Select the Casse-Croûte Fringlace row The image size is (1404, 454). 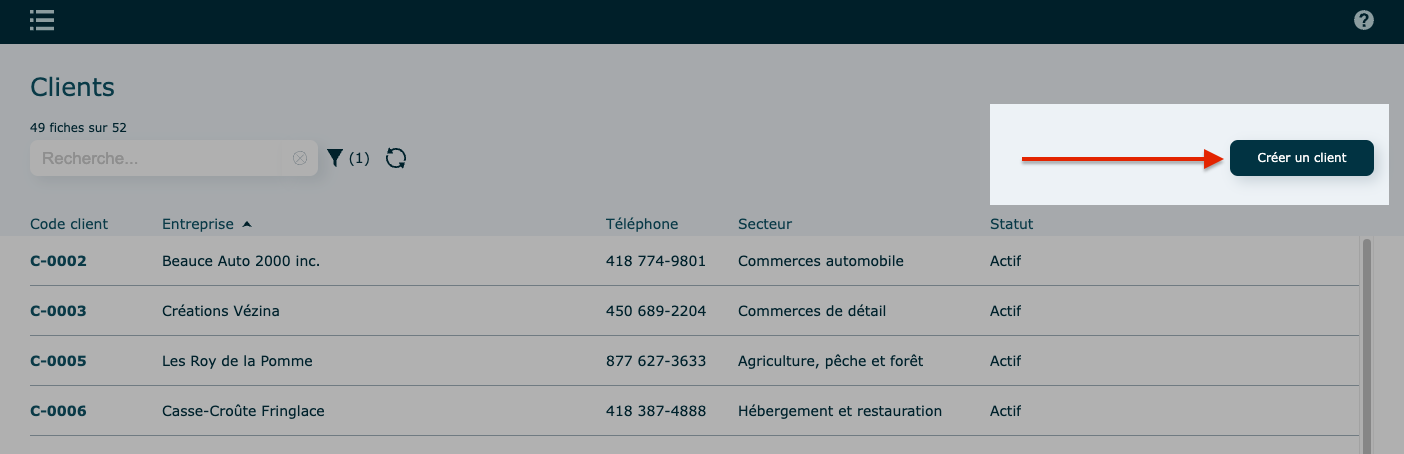[x=243, y=411]
